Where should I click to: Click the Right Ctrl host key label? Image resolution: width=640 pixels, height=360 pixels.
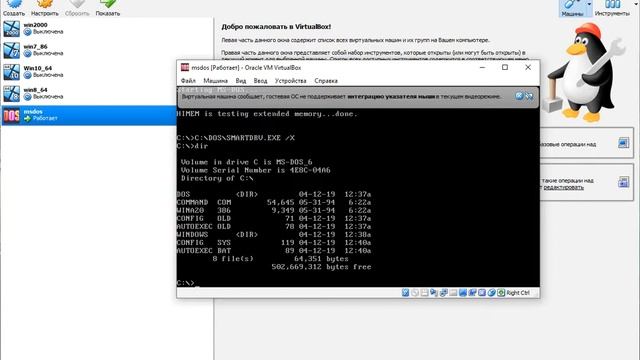pyautogui.click(x=518, y=293)
